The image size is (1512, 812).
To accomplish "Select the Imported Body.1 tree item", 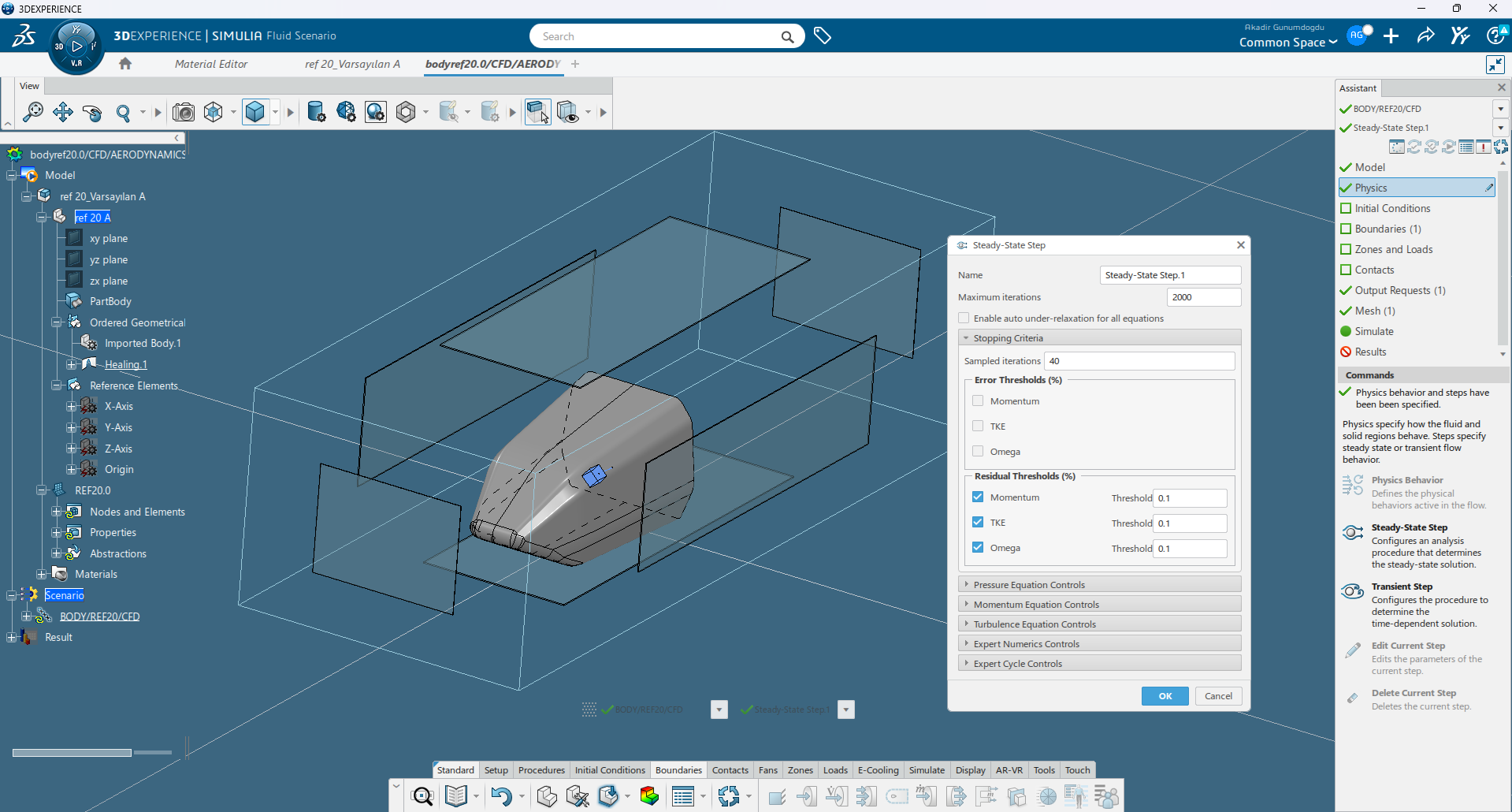I will tap(143, 343).
